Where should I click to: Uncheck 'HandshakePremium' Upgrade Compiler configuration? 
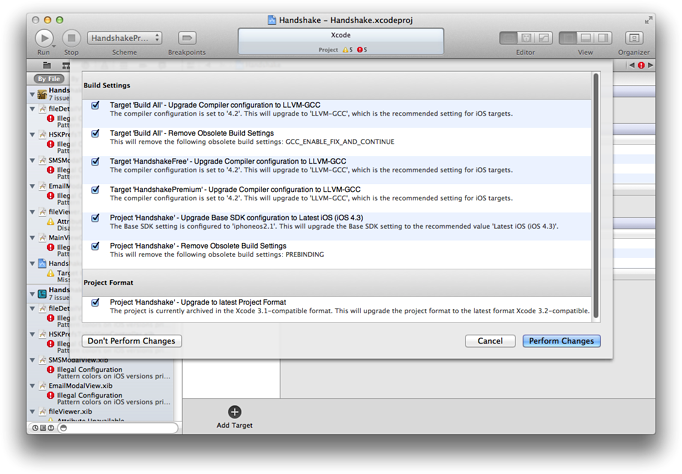(95, 190)
